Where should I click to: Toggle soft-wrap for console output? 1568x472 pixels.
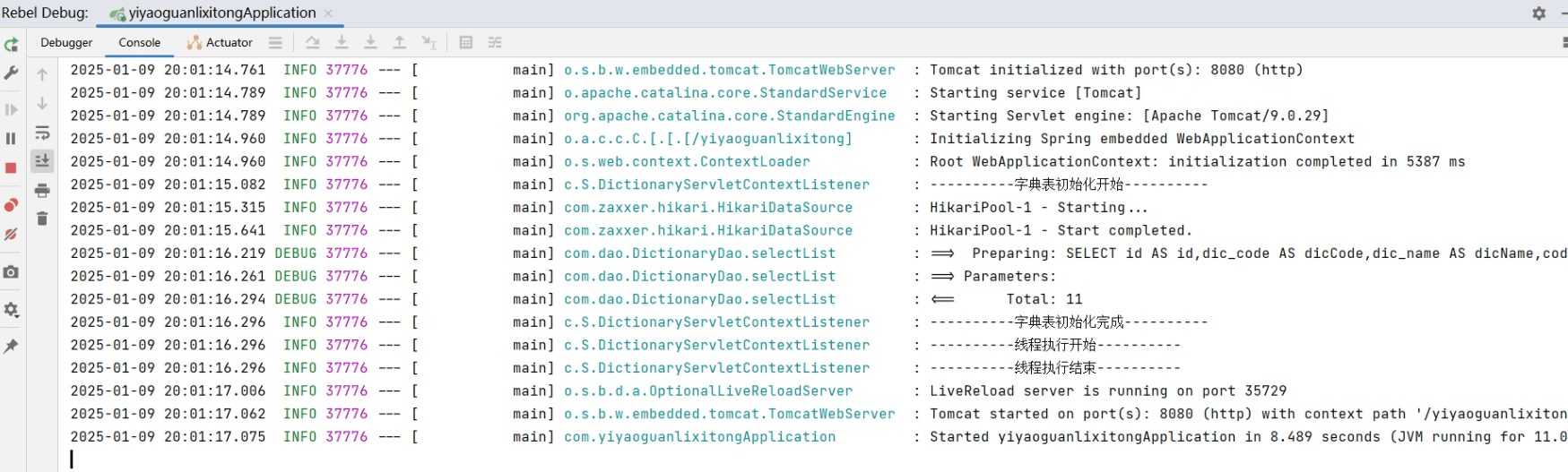[42, 133]
